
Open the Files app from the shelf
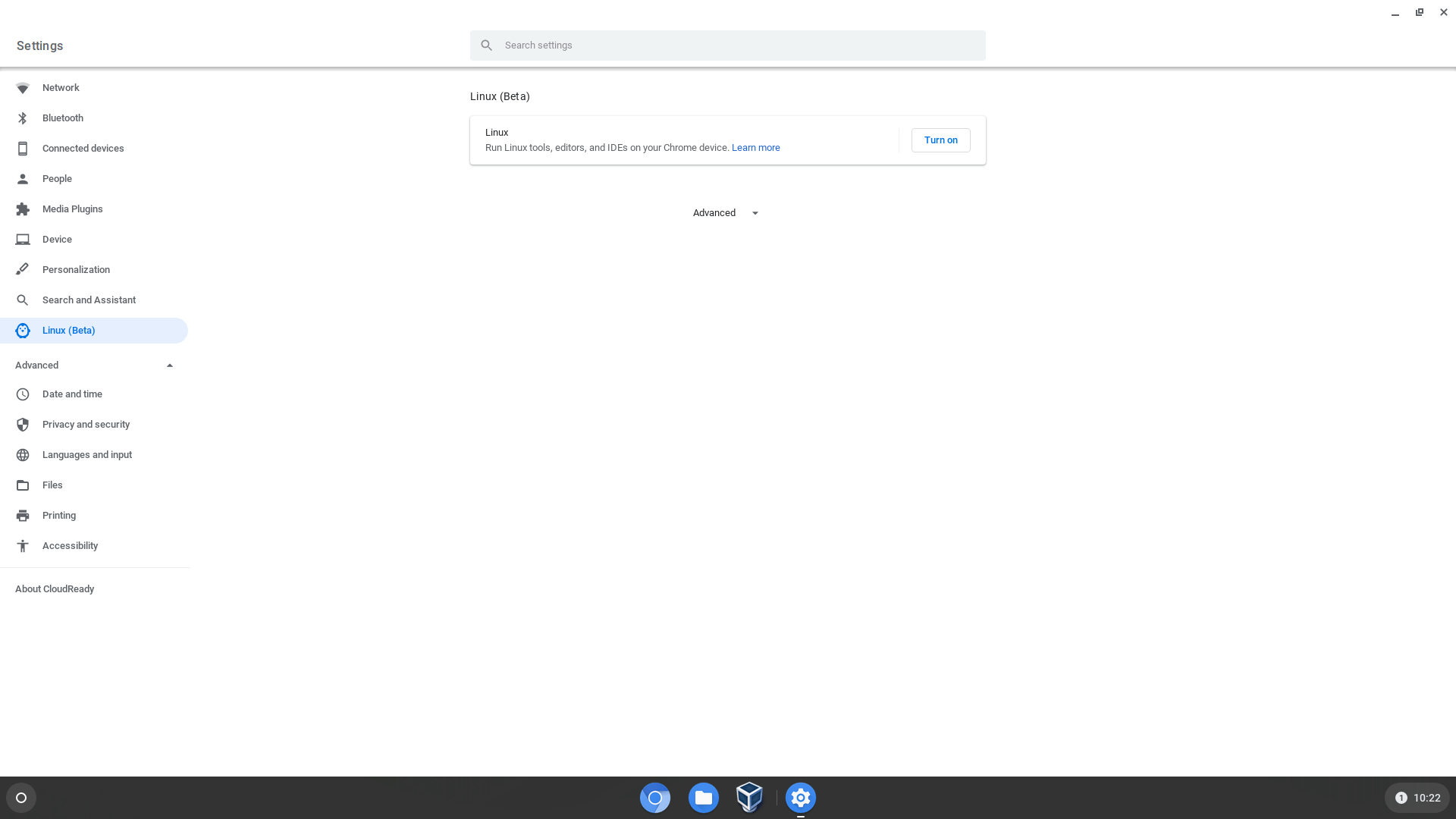[x=704, y=798]
